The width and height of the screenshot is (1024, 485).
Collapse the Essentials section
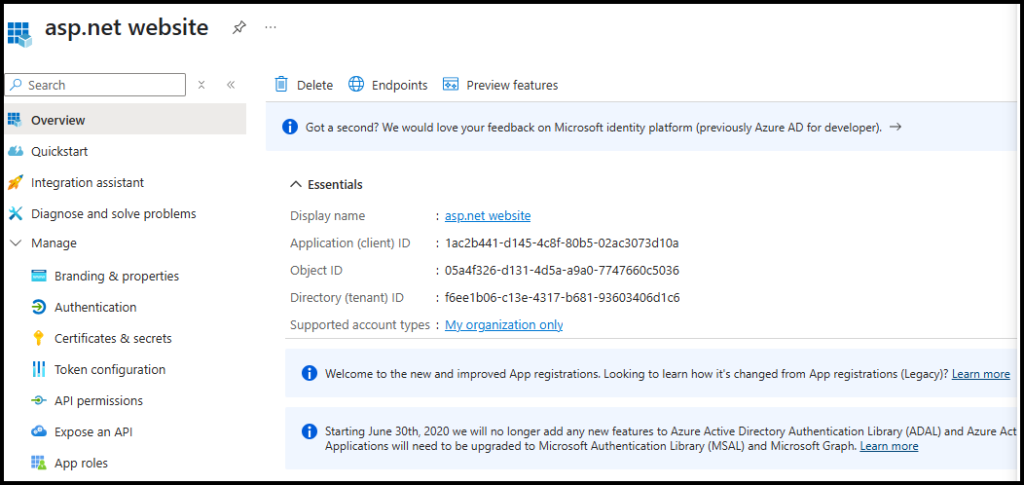tap(296, 184)
